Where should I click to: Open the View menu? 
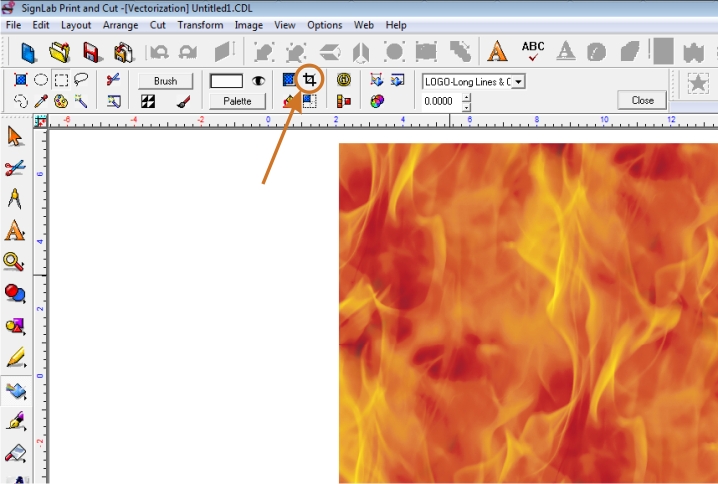pos(284,25)
